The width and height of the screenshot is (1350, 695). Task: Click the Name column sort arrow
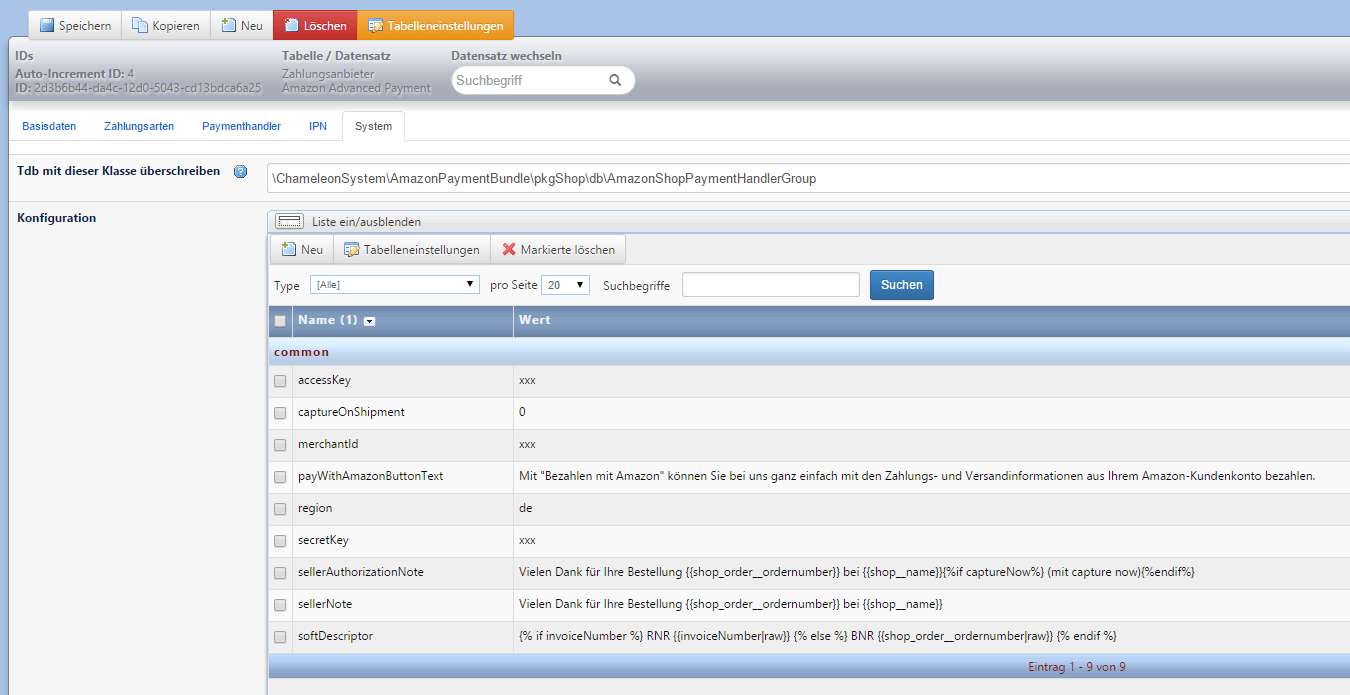pyautogui.click(x=370, y=321)
